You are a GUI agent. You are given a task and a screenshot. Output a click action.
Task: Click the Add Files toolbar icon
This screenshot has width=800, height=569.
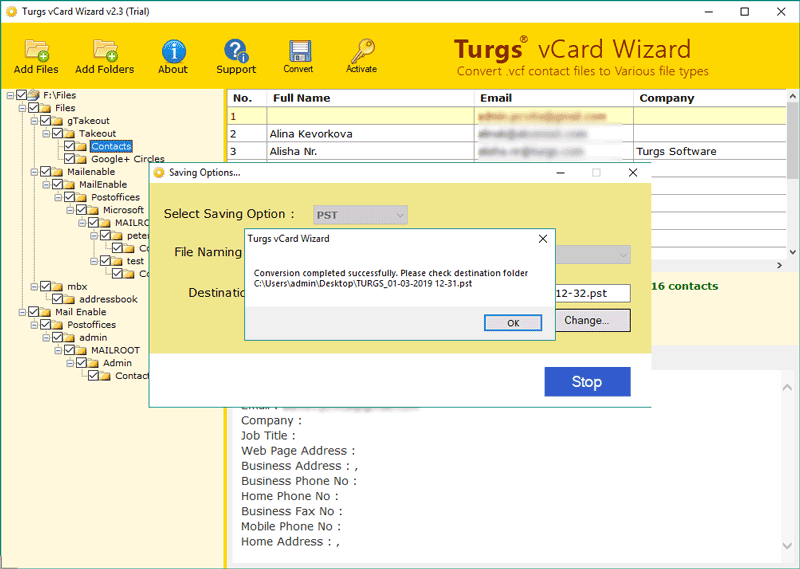coord(36,51)
